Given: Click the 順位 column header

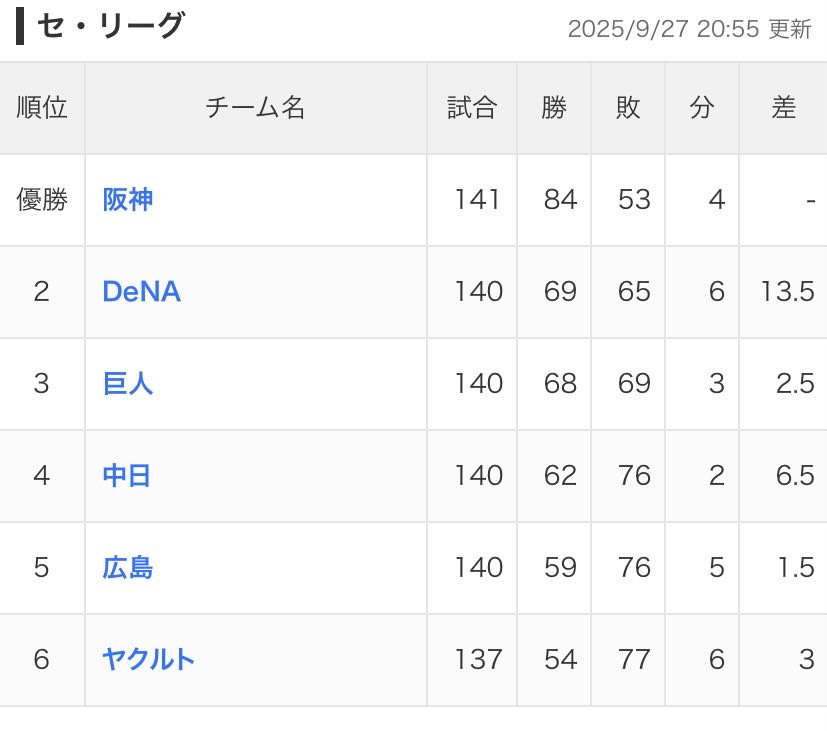Looking at the screenshot, I should [42, 108].
